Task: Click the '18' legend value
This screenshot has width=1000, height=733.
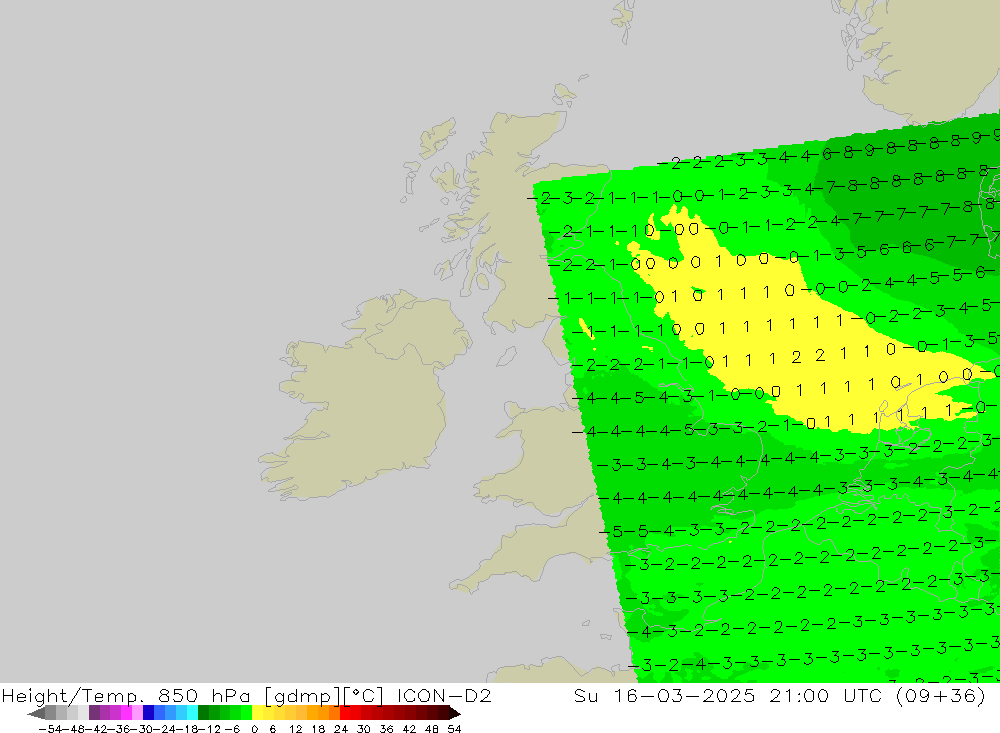Action: click(x=318, y=729)
